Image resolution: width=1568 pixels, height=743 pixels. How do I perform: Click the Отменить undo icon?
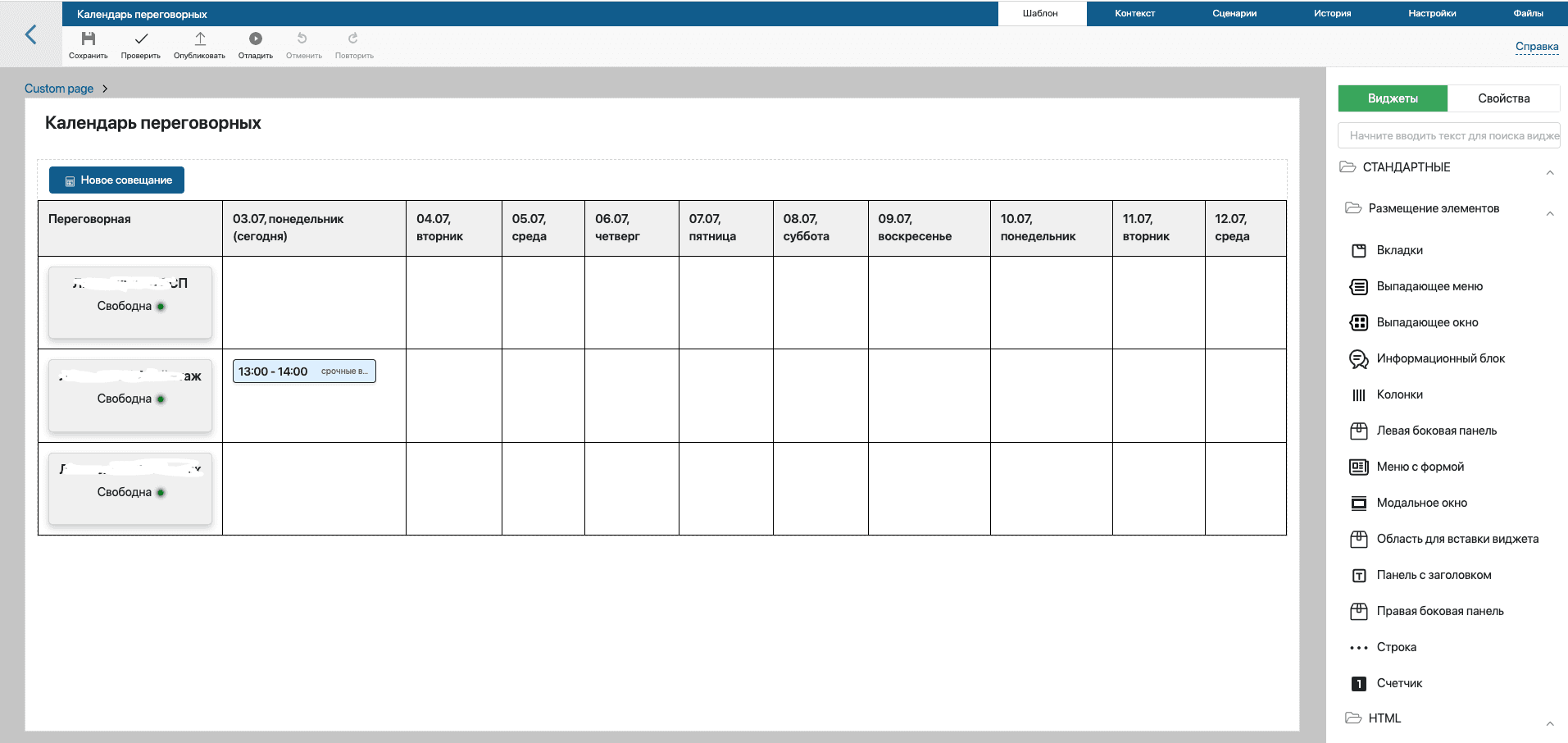(302, 39)
